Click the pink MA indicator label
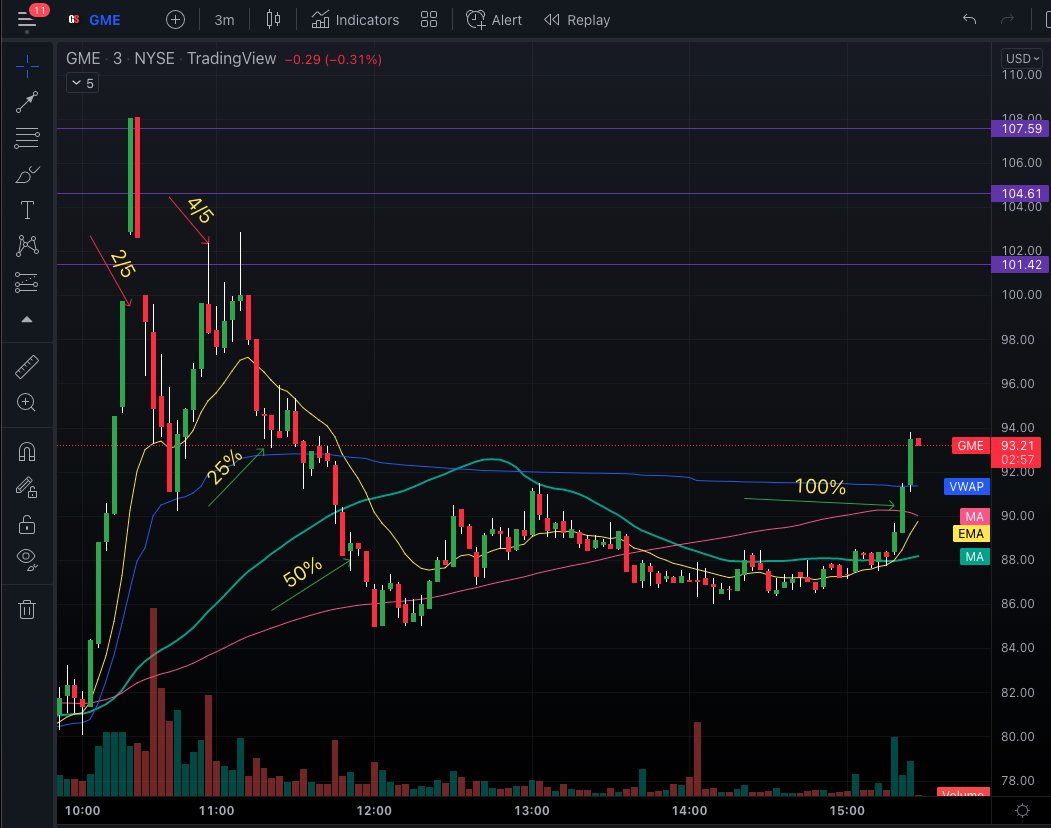Viewport: 1051px width, 828px height. click(975, 516)
